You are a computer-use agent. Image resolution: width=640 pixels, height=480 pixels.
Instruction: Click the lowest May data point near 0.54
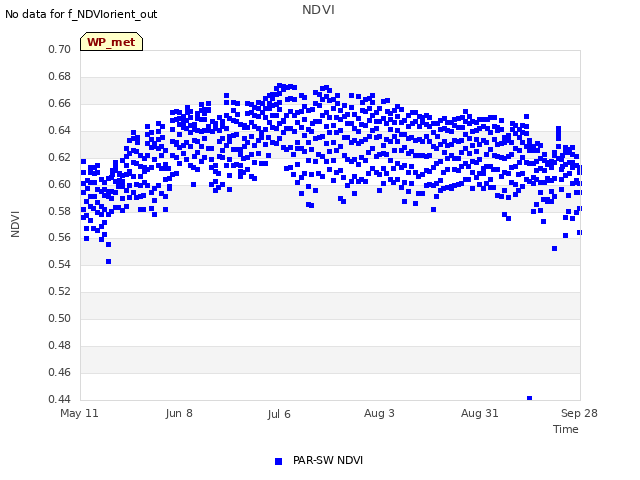(x=108, y=262)
